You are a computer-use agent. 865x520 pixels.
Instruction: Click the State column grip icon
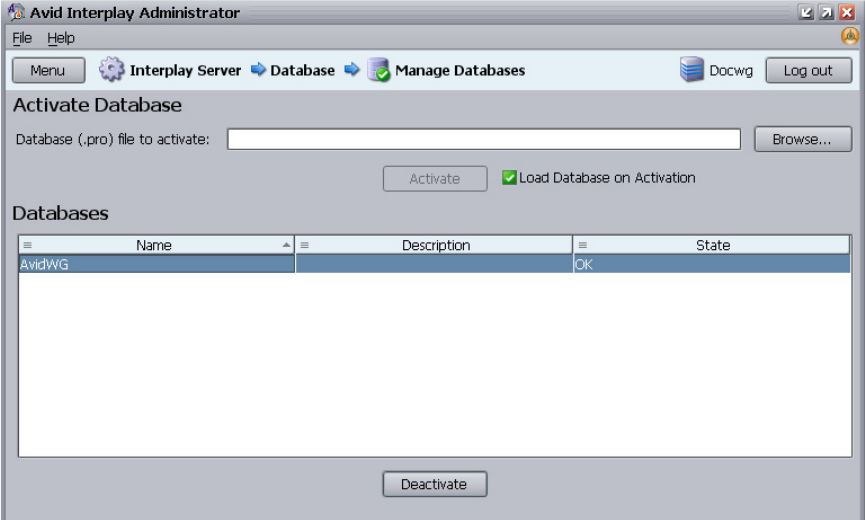click(x=583, y=245)
